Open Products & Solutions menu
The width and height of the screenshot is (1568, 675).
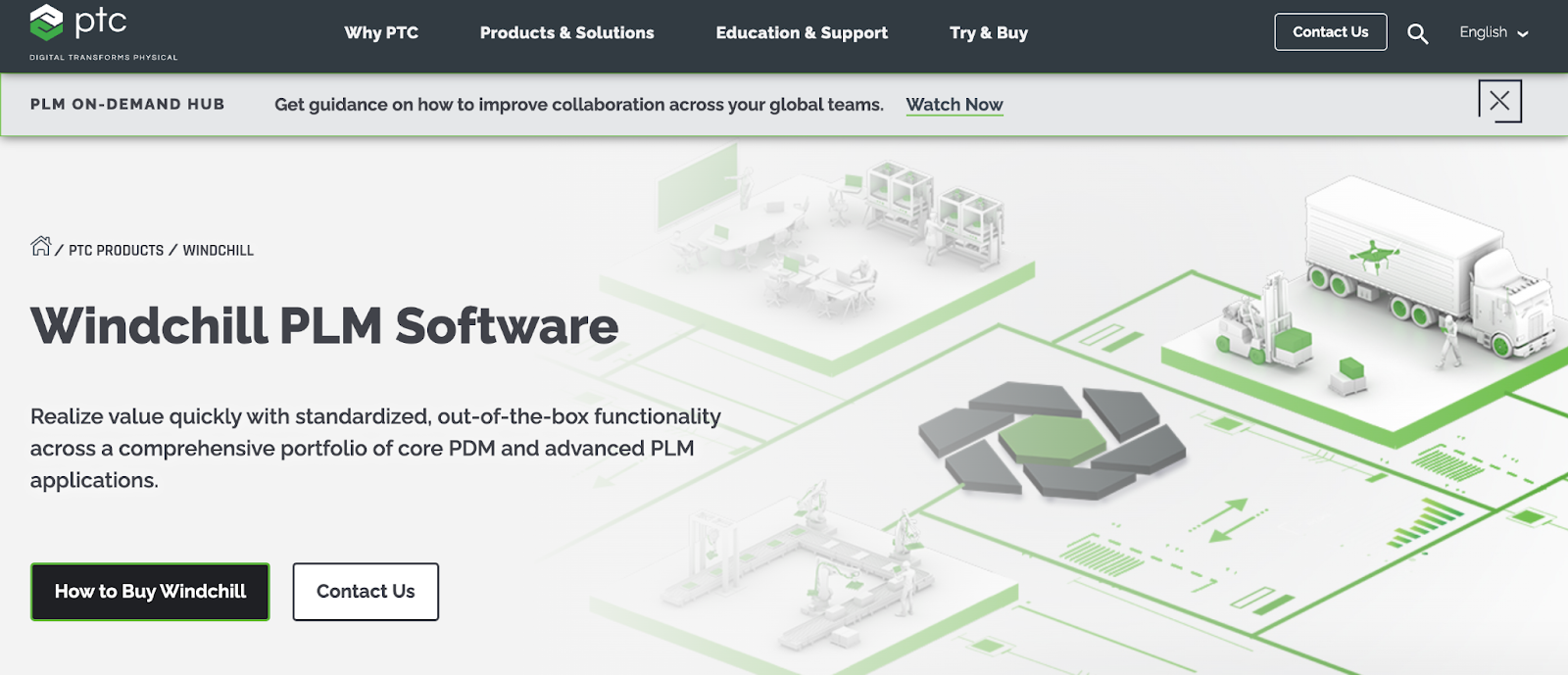(x=566, y=32)
